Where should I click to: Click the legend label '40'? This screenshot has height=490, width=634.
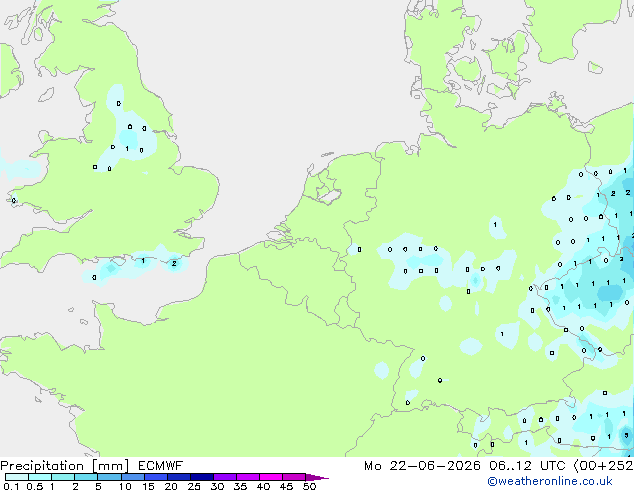click(x=263, y=486)
